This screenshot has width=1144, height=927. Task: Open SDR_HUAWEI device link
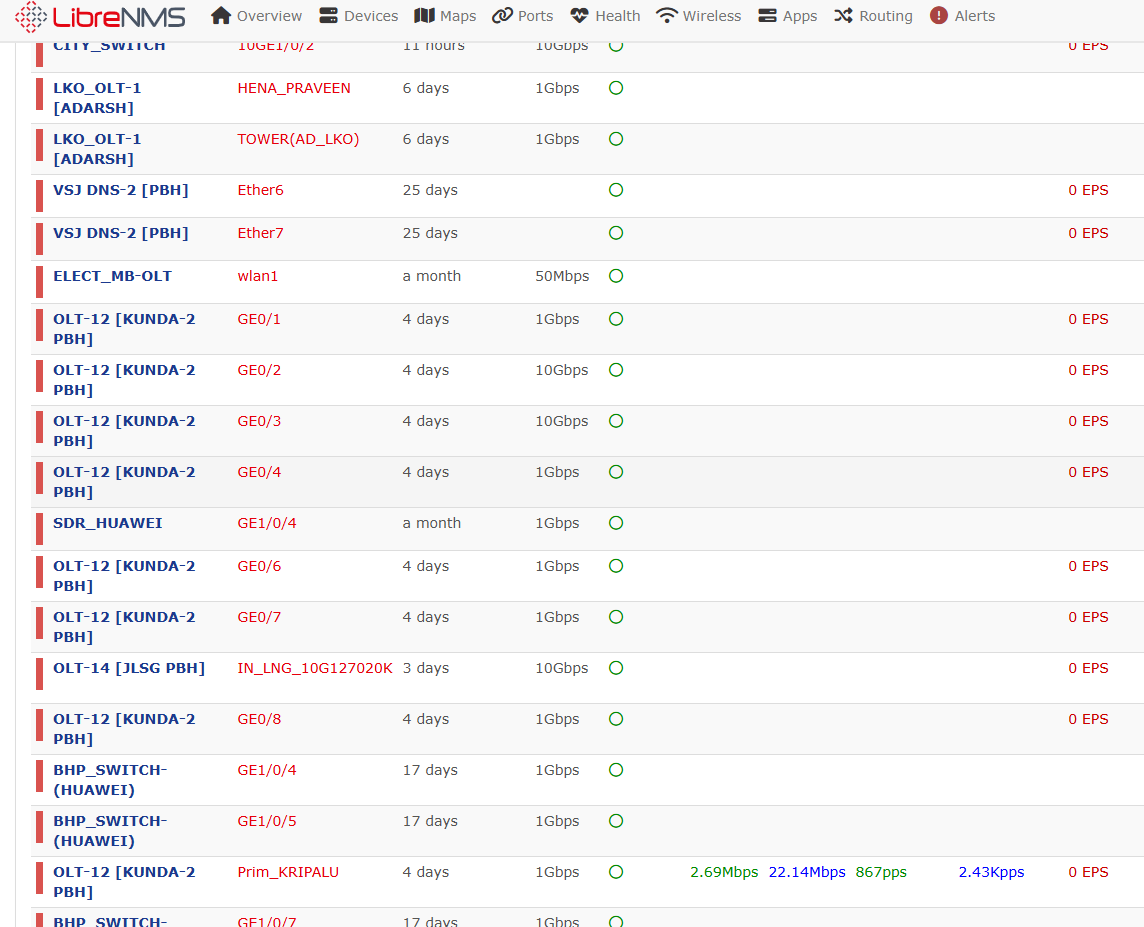tap(108, 523)
